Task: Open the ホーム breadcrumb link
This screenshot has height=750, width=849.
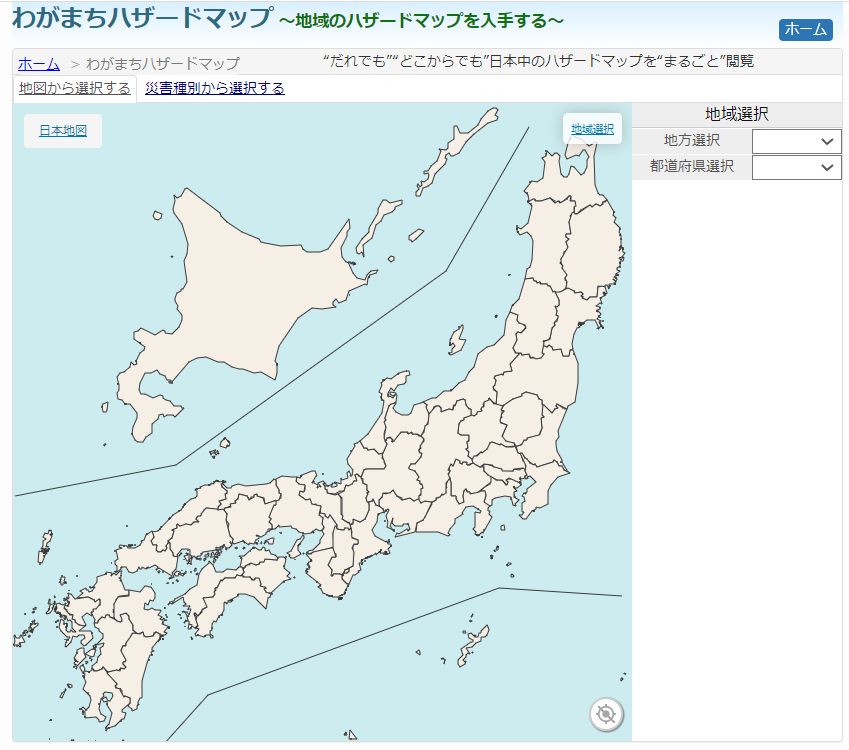Action: click(38, 64)
